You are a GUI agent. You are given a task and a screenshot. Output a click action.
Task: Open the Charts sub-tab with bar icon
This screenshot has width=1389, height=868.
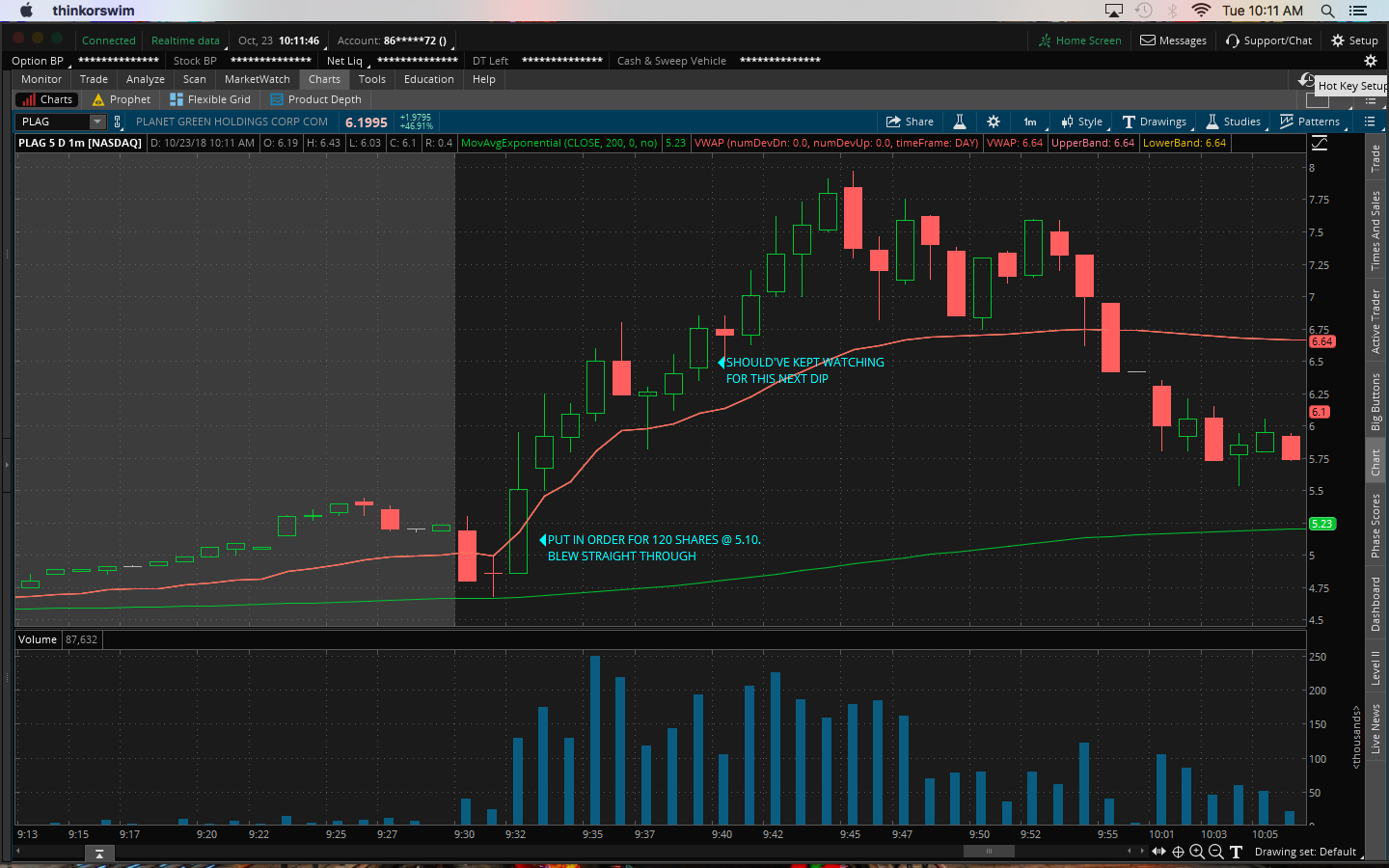coord(46,99)
